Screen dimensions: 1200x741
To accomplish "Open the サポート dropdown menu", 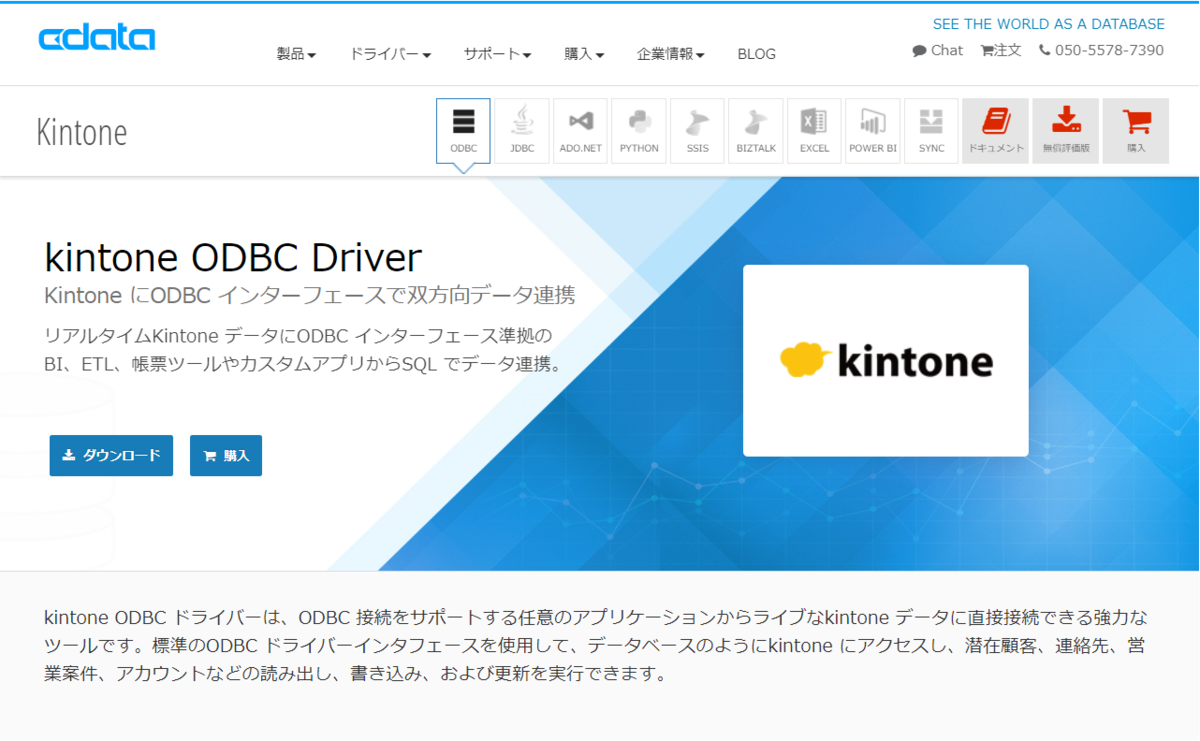I will pos(497,54).
